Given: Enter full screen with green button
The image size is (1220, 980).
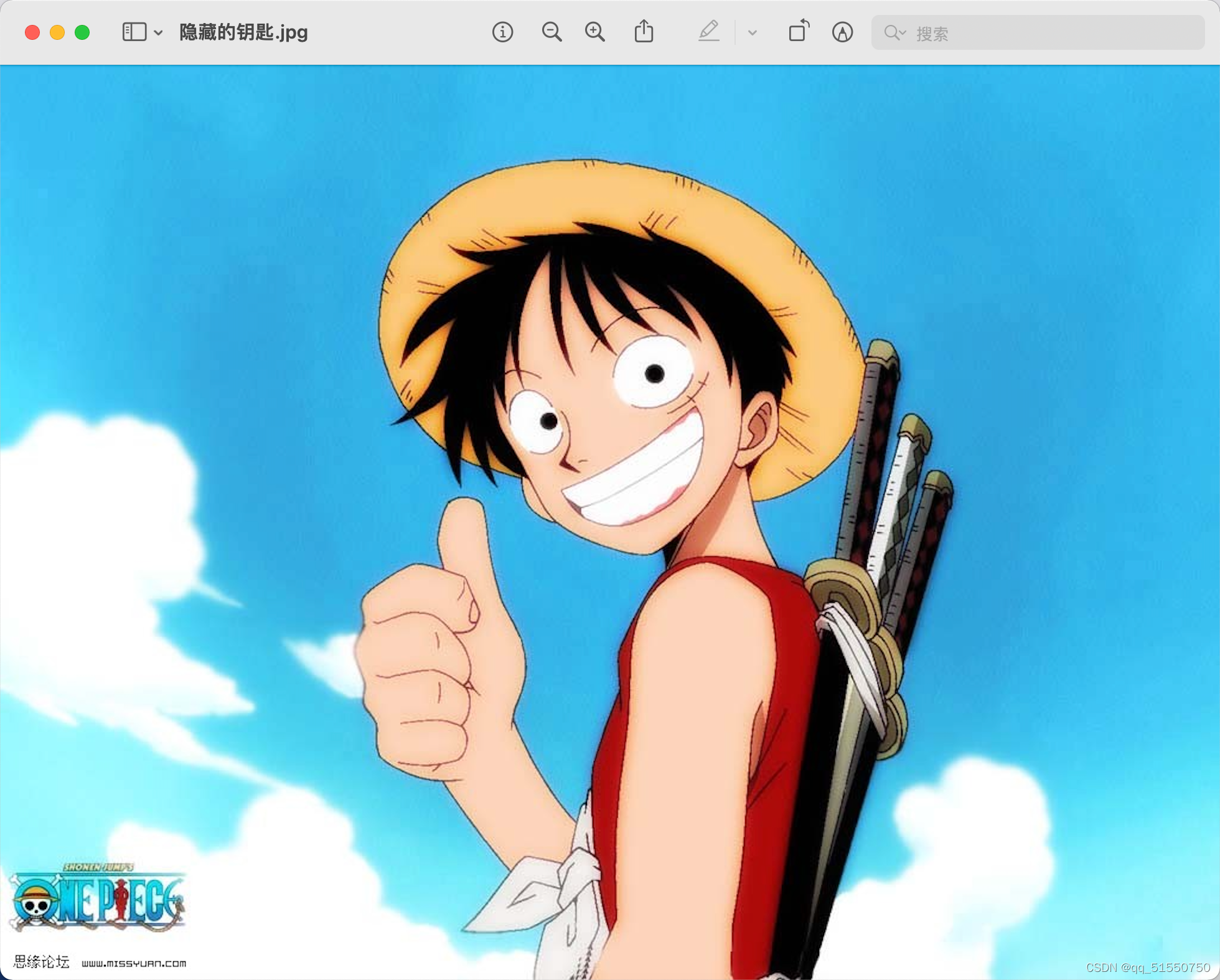Looking at the screenshot, I should coord(82,32).
